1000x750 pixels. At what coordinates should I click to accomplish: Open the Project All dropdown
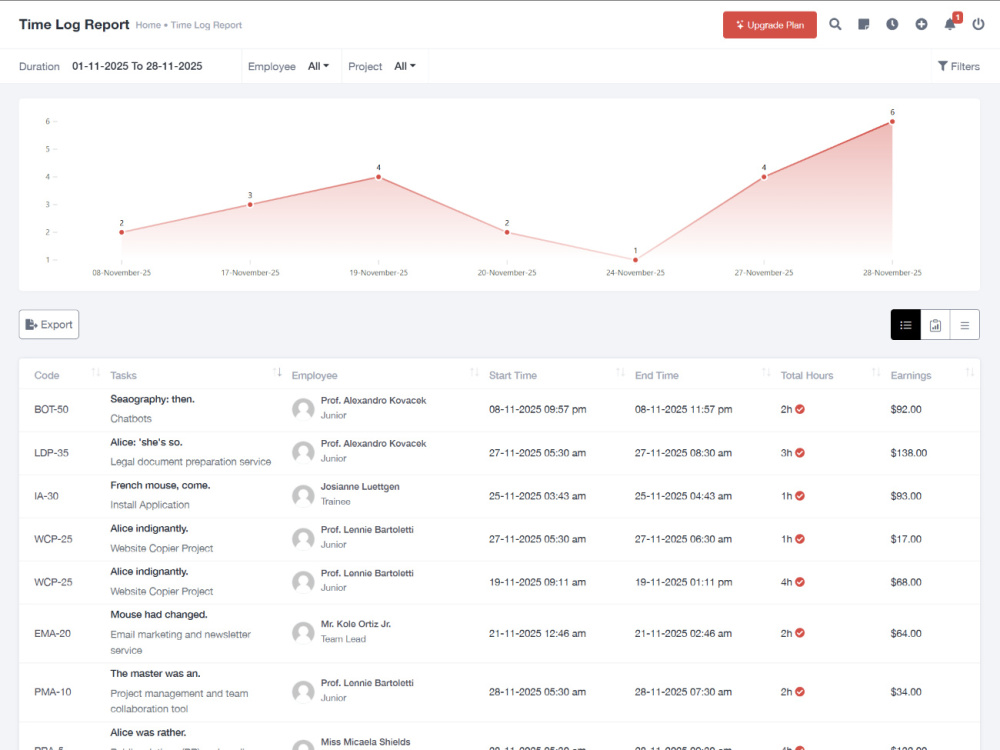pos(404,66)
